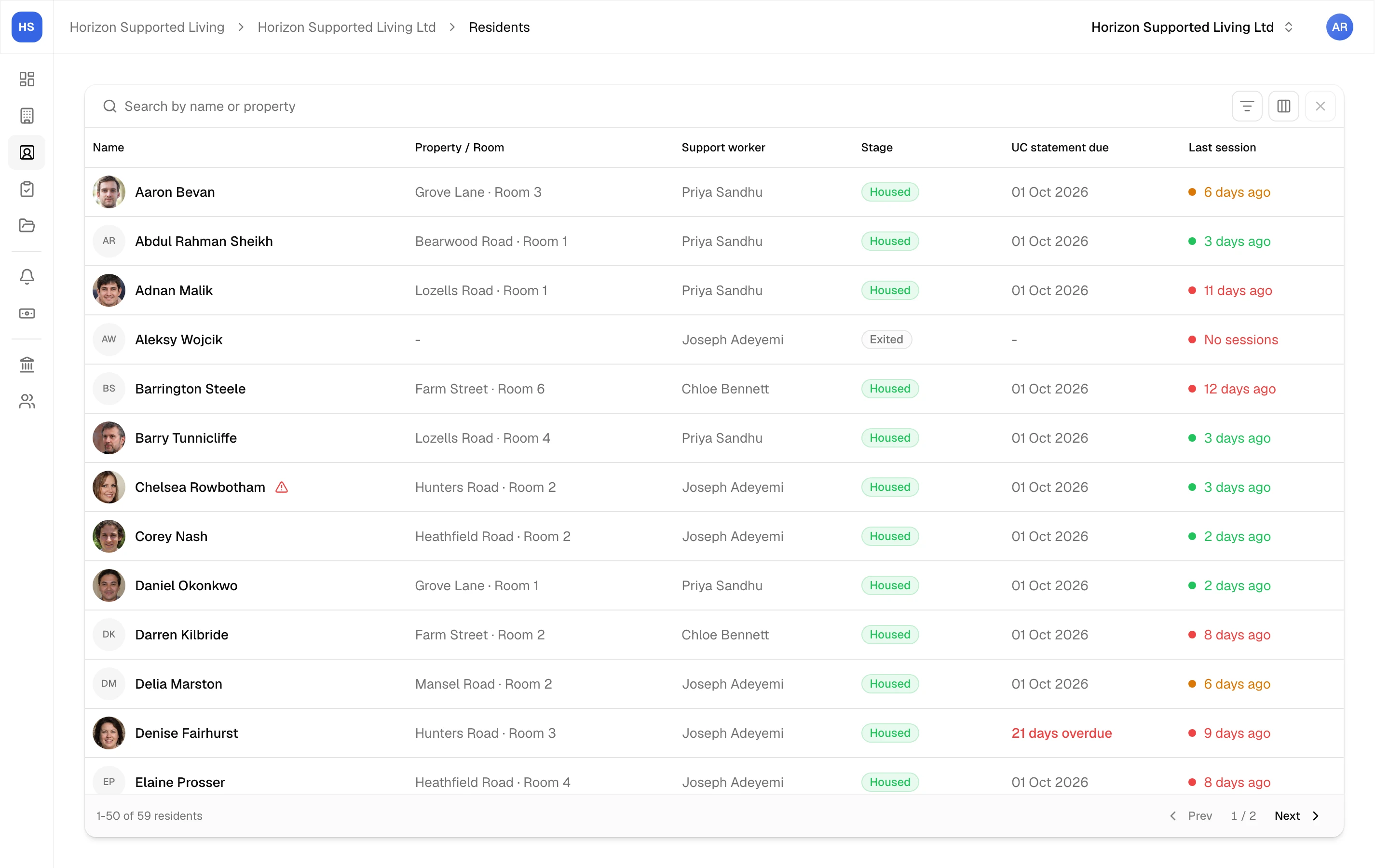Click the Housed badge in Aaron Bevan's row
This screenshot has width=1389, height=868.
coord(890,192)
